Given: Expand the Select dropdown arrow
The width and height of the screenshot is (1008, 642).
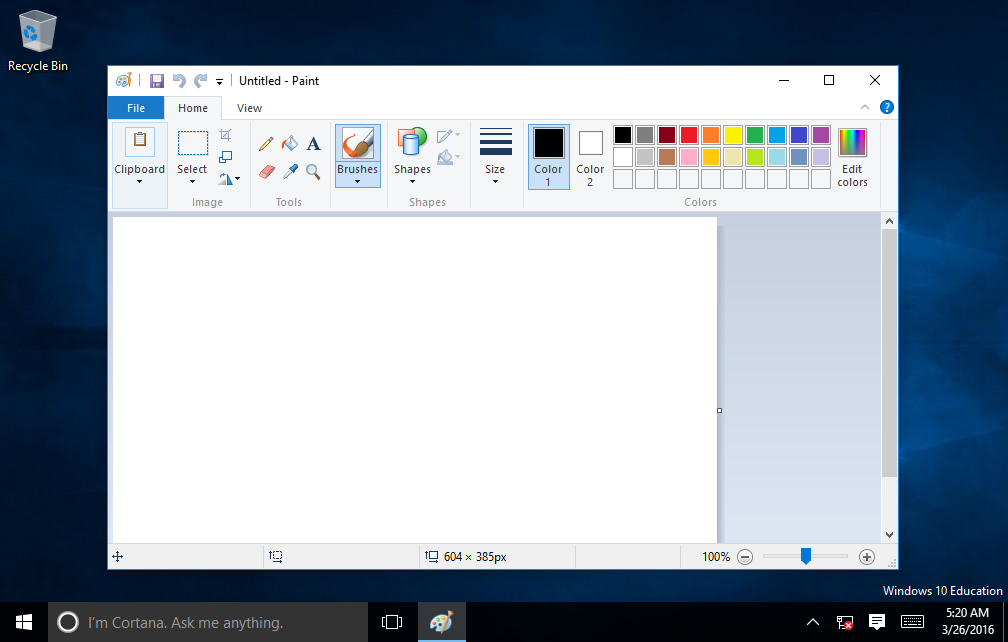Looking at the screenshot, I should (x=192, y=182).
